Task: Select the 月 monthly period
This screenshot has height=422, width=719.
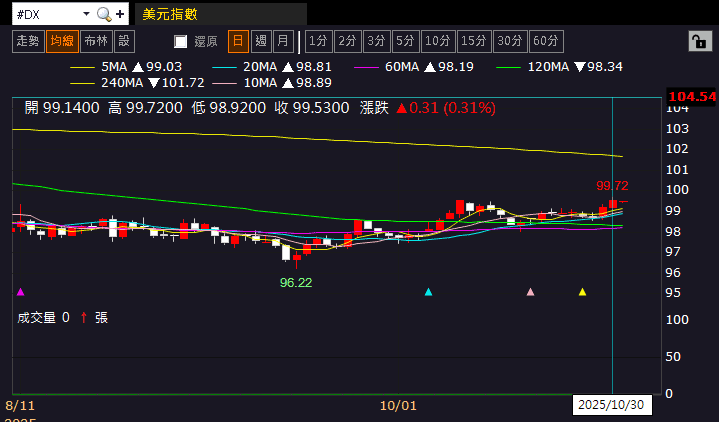Action: pyautogui.click(x=283, y=41)
